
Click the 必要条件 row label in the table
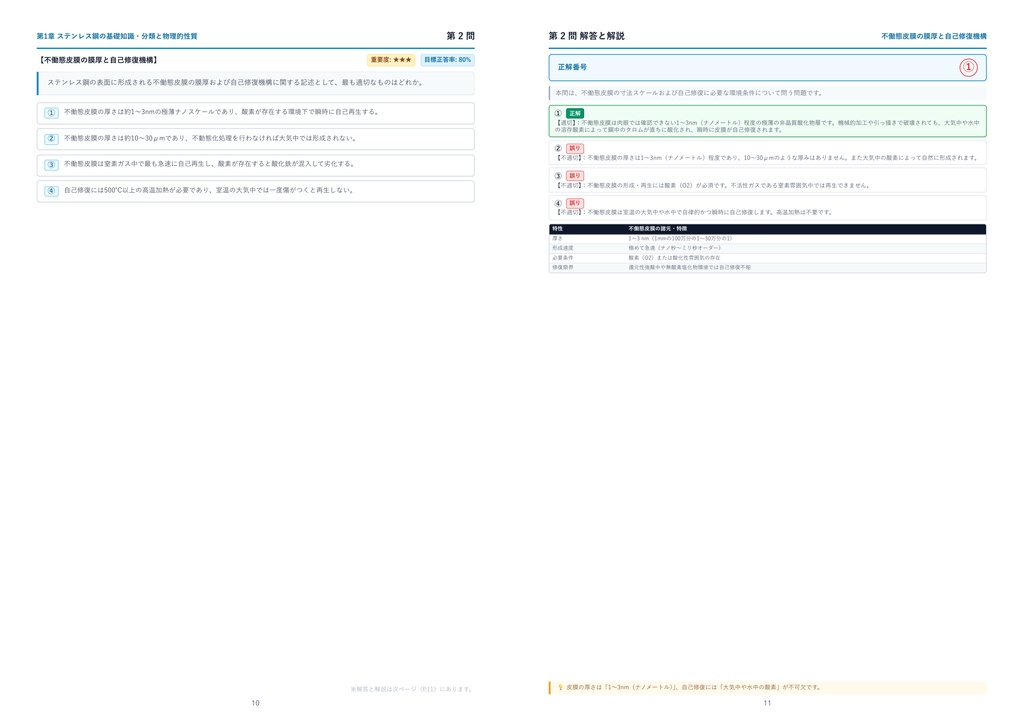[562, 258]
